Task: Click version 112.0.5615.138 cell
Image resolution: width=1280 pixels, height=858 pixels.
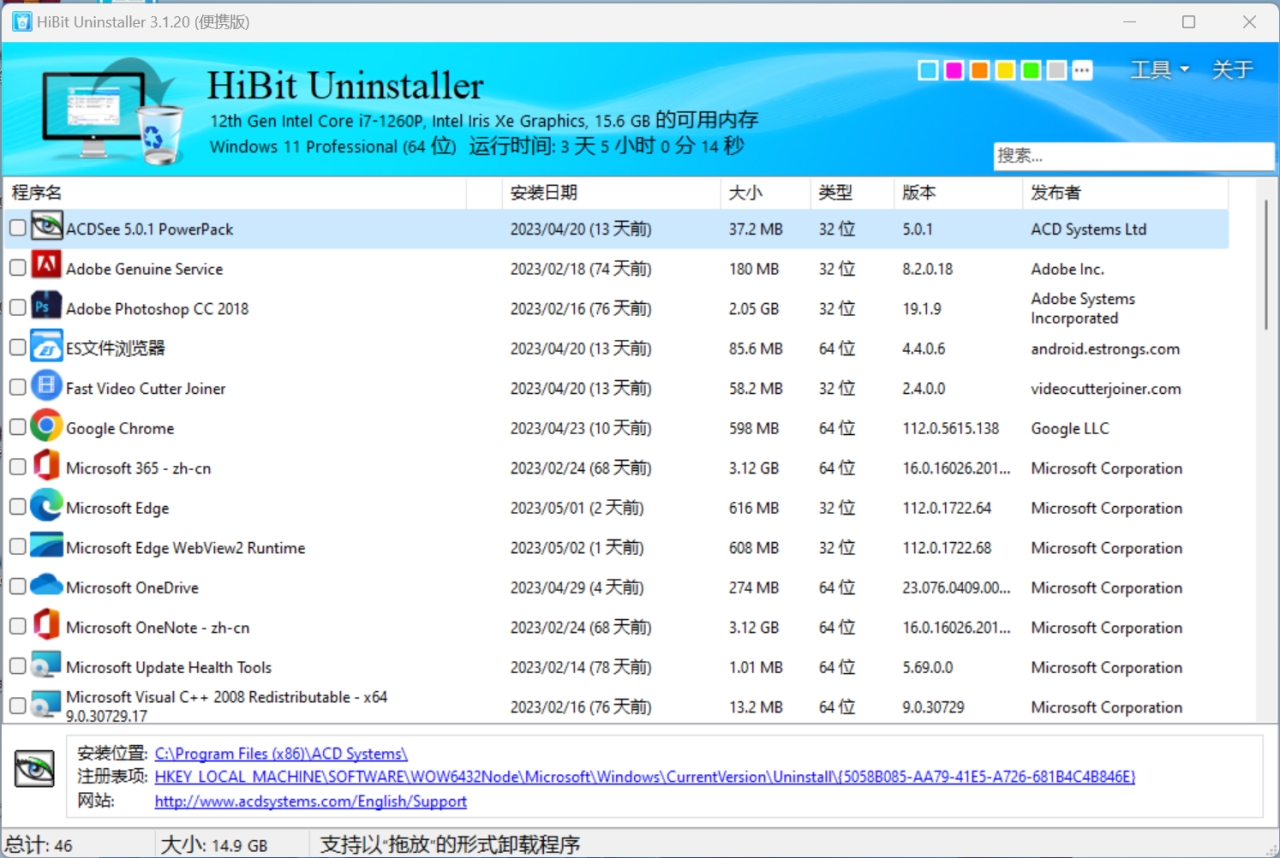Action: [x=951, y=428]
